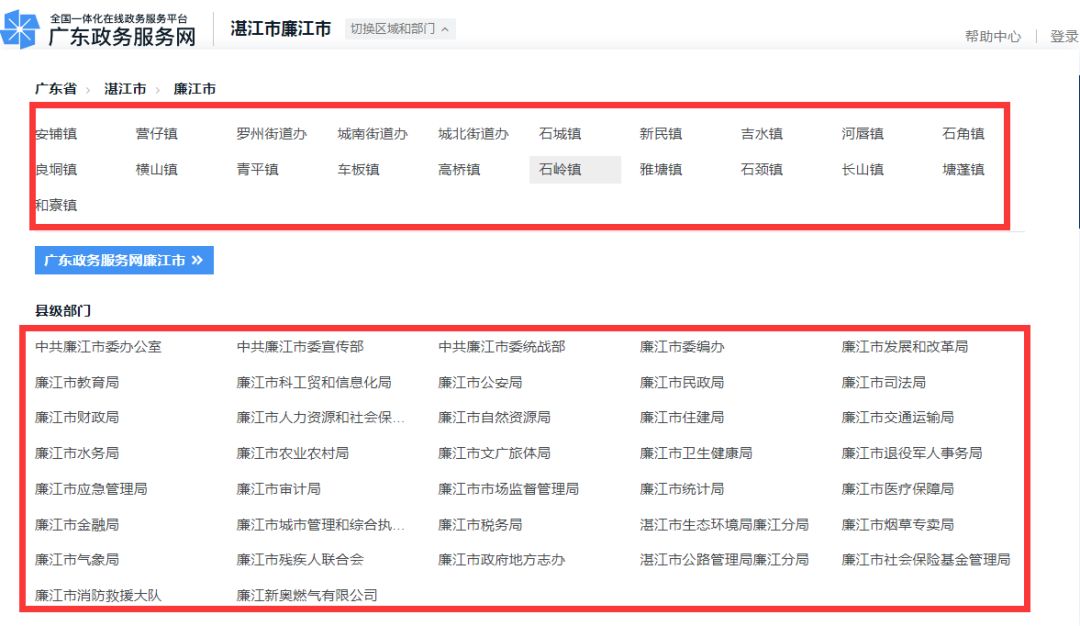
Task: Choose 罗州街道办
Action: click(271, 134)
